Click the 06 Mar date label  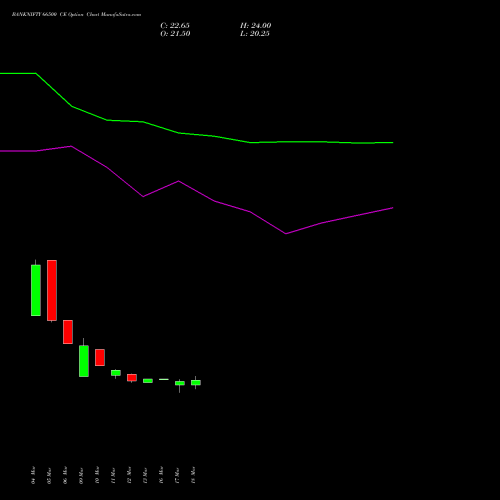(65, 475)
